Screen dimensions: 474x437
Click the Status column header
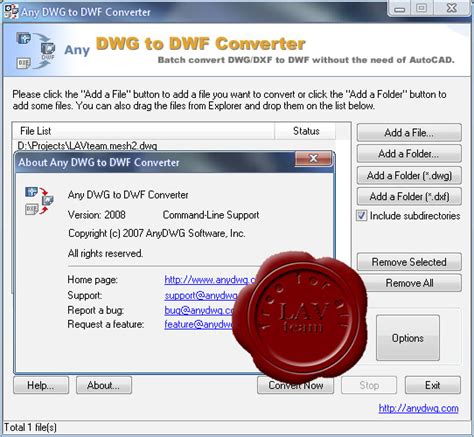pyautogui.click(x=306, y=131)
